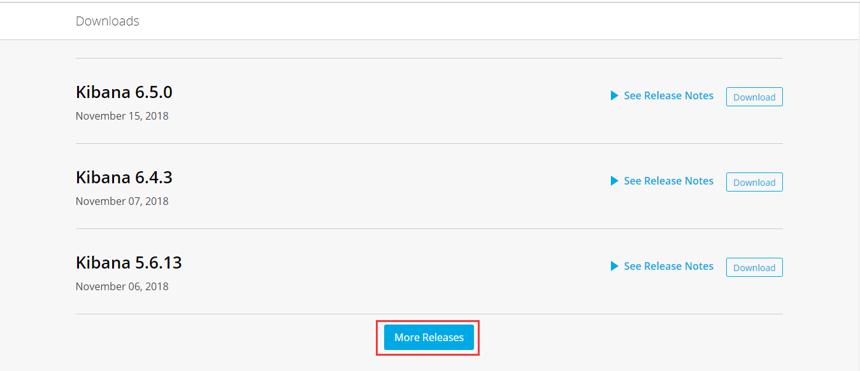
Task: Select the Downloads header label
Action: (108, 21)
